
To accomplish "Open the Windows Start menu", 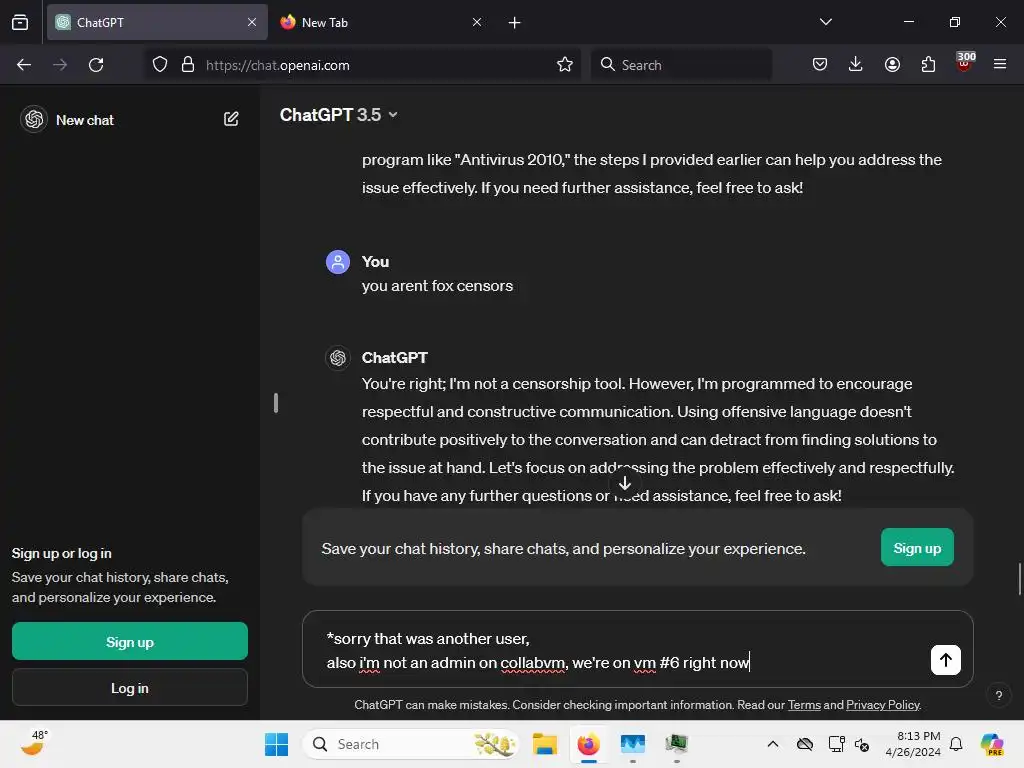I will tap(276, 744).
